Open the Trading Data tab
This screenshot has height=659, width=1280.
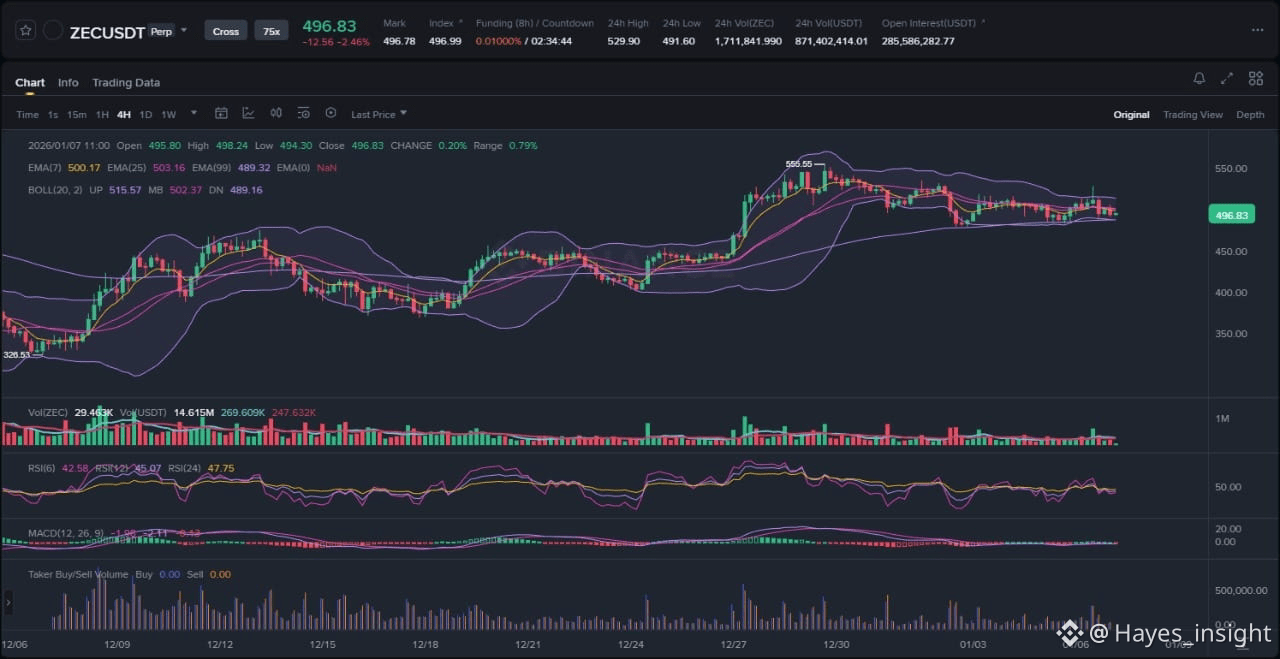click(x=126, y=83)
